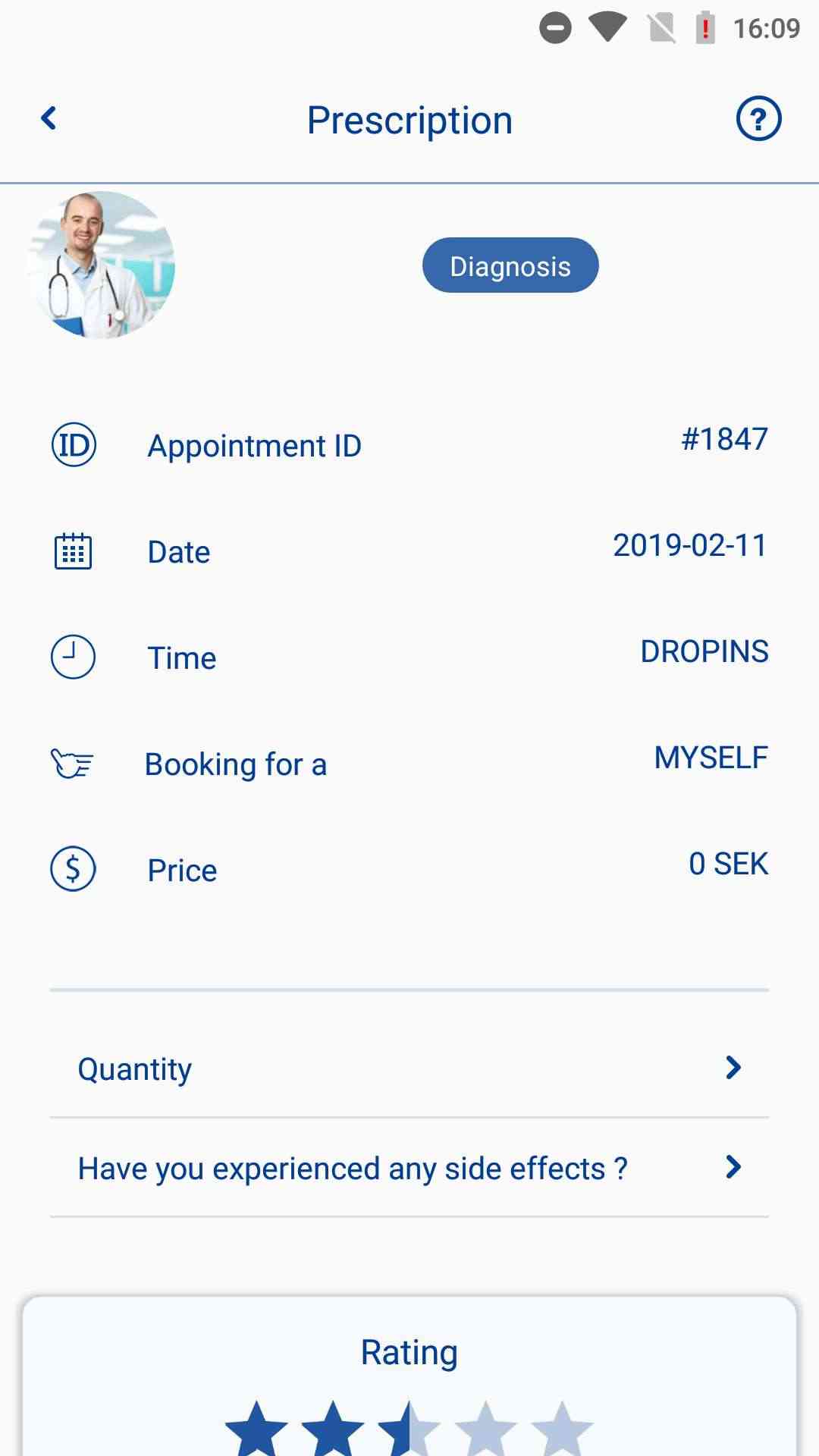
Task: Set rating to five stars
Action: [x=562, y=1430]
